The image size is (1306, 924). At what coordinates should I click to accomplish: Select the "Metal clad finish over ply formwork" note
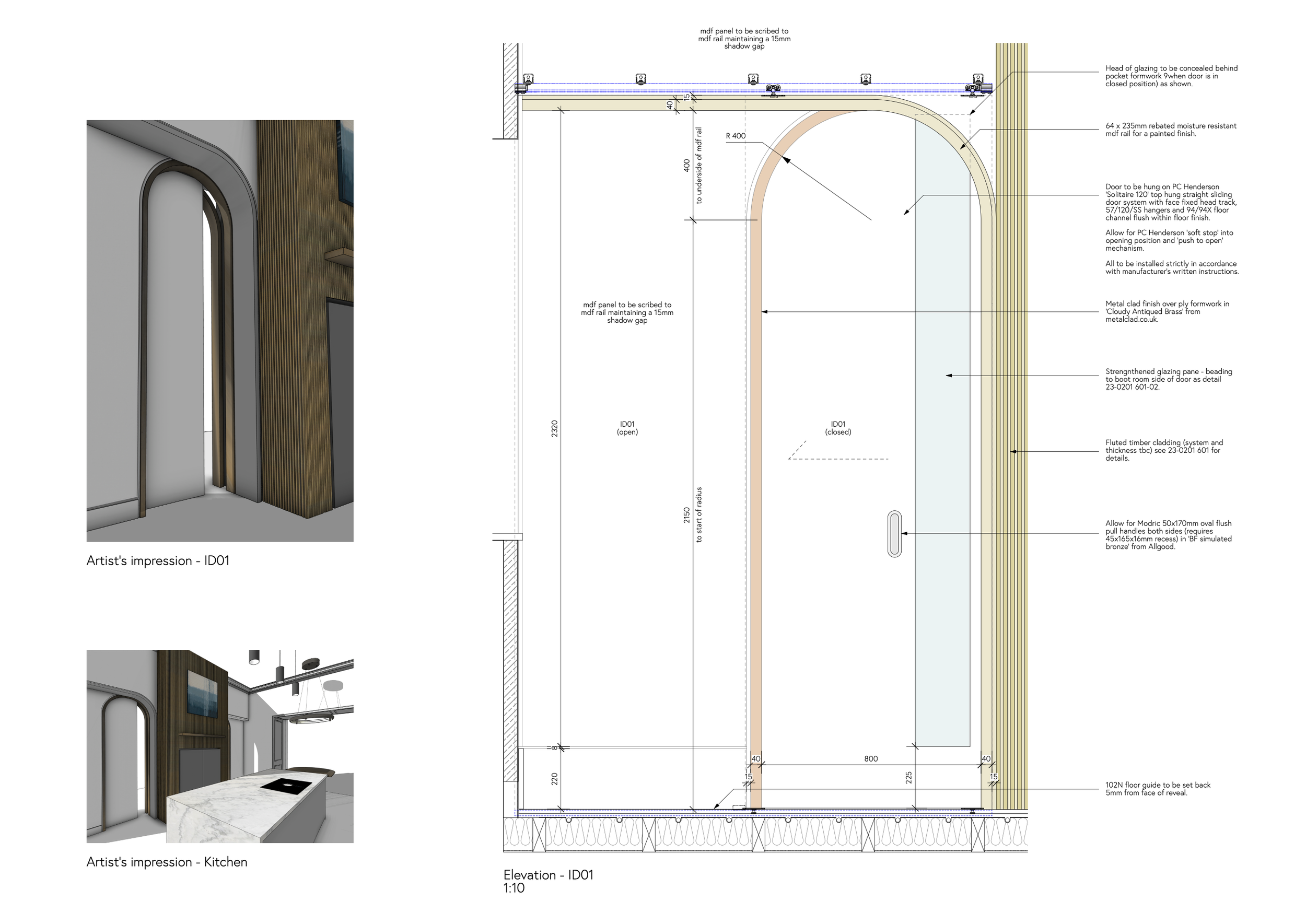tap(1167, 311)
